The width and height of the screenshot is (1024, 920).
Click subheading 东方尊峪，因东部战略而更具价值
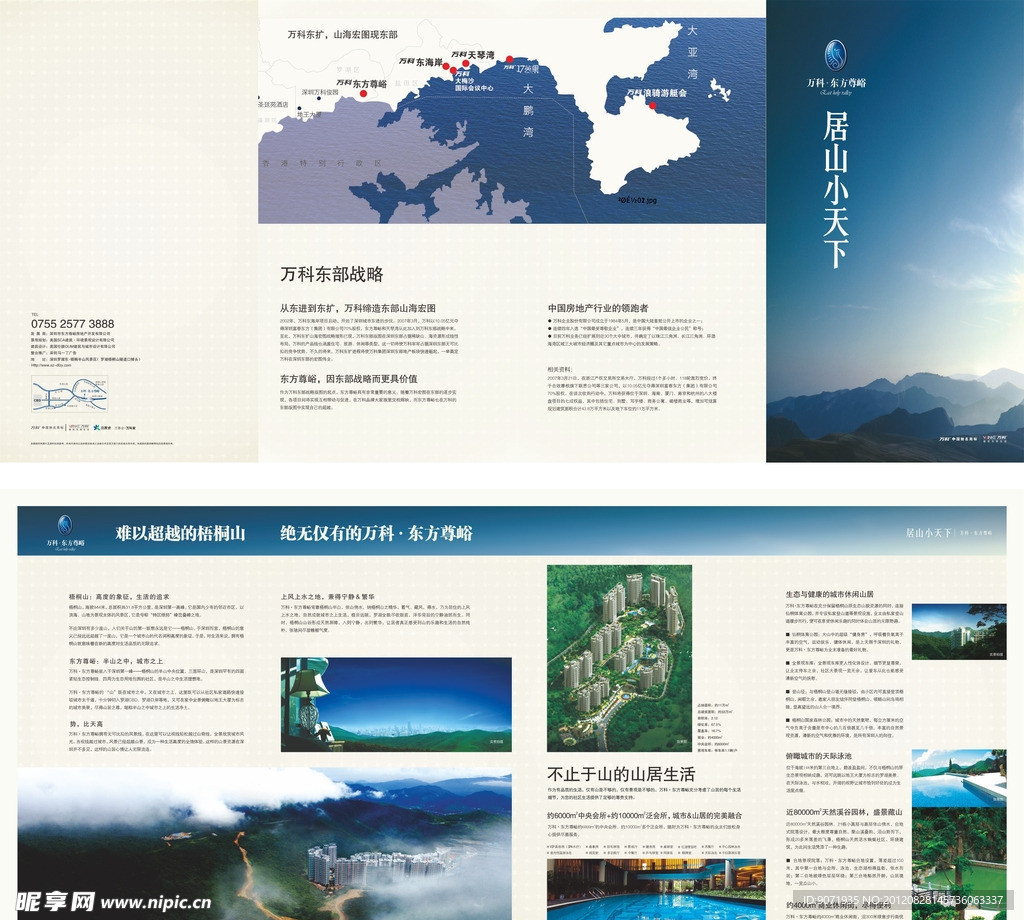pyautogui.click(x=349, y=379)
